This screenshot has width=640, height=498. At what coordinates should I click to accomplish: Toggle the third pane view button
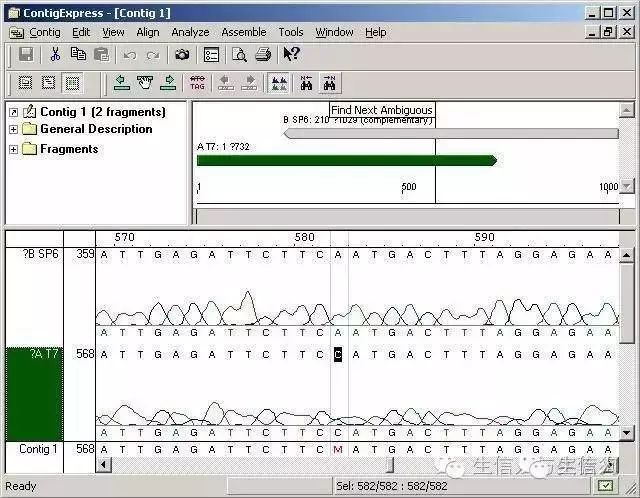[73, 83]
